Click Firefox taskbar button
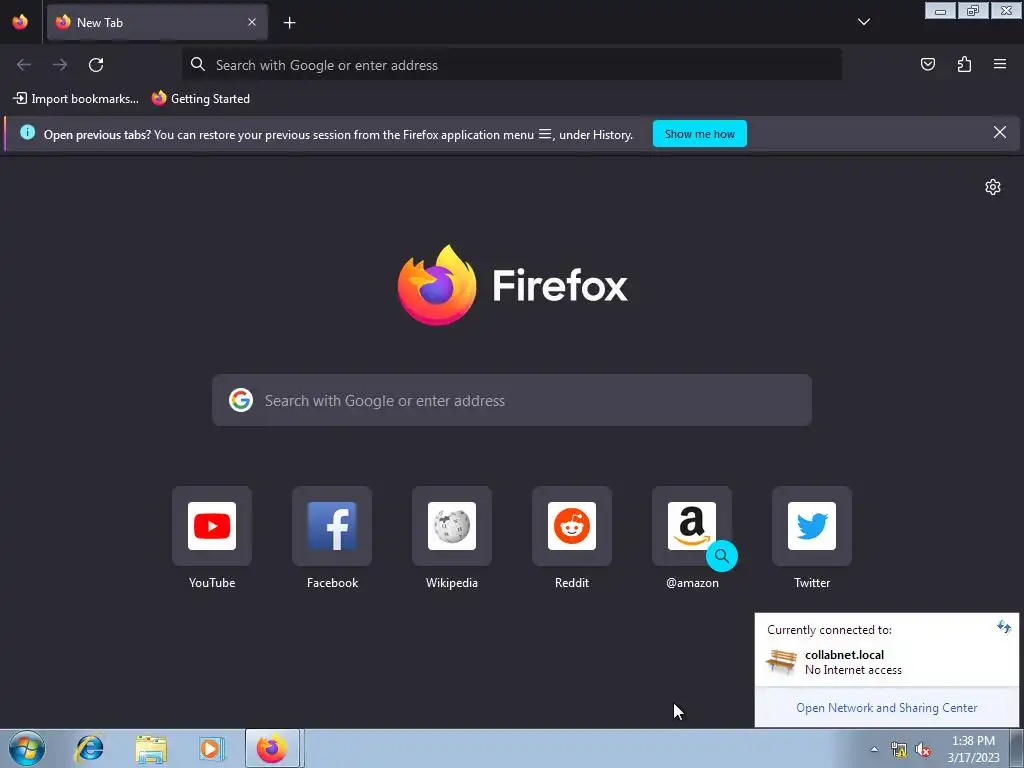The image size is (1024, 768). pyautogui.click(x=272, y=748)
